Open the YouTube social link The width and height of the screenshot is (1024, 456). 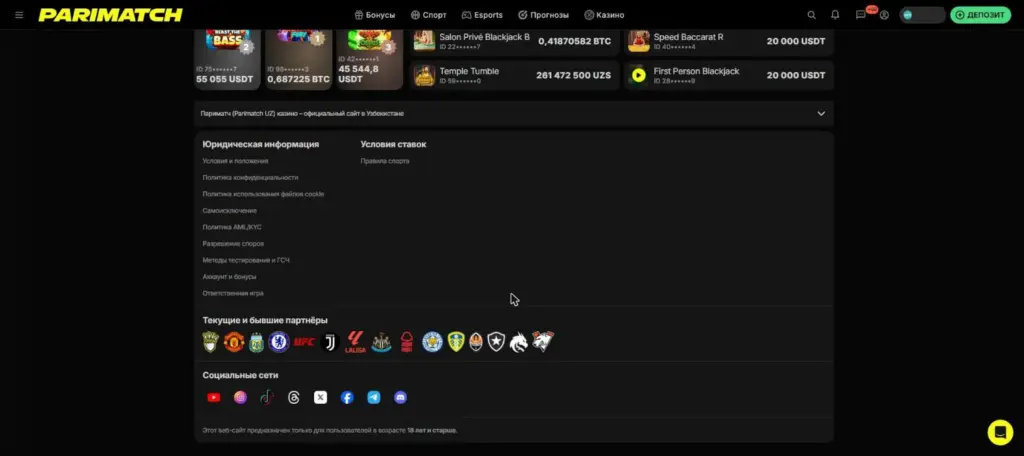coord(214,397)
